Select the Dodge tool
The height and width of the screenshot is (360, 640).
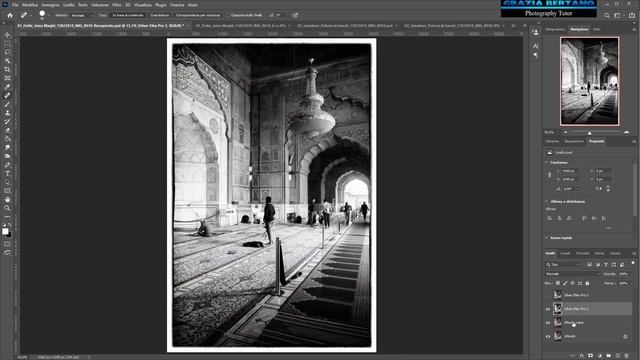[x=7, y=156]
